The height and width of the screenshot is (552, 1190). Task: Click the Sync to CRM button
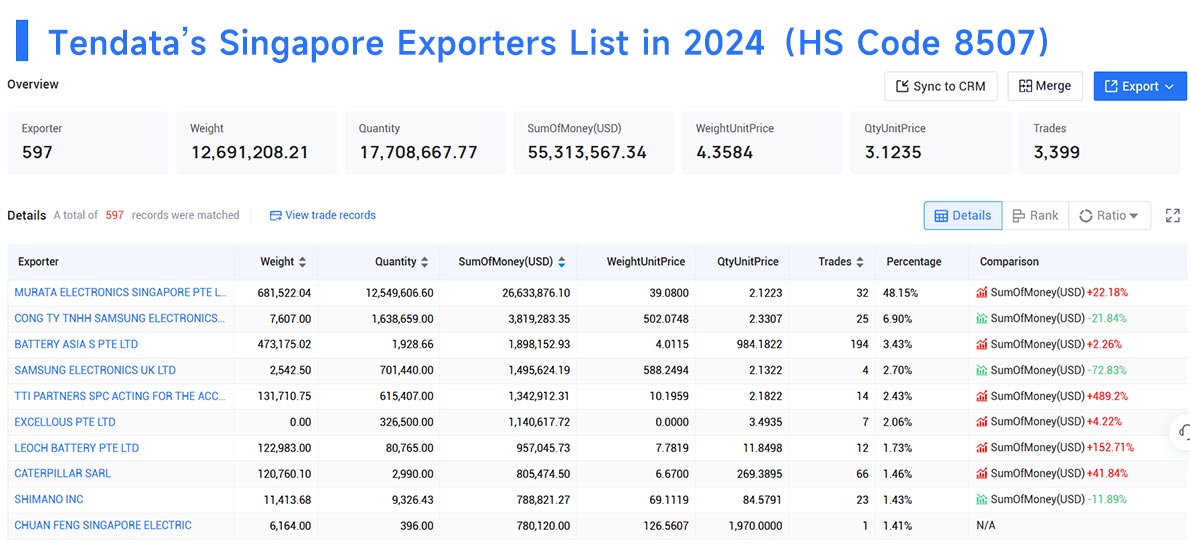click(940, 86)
